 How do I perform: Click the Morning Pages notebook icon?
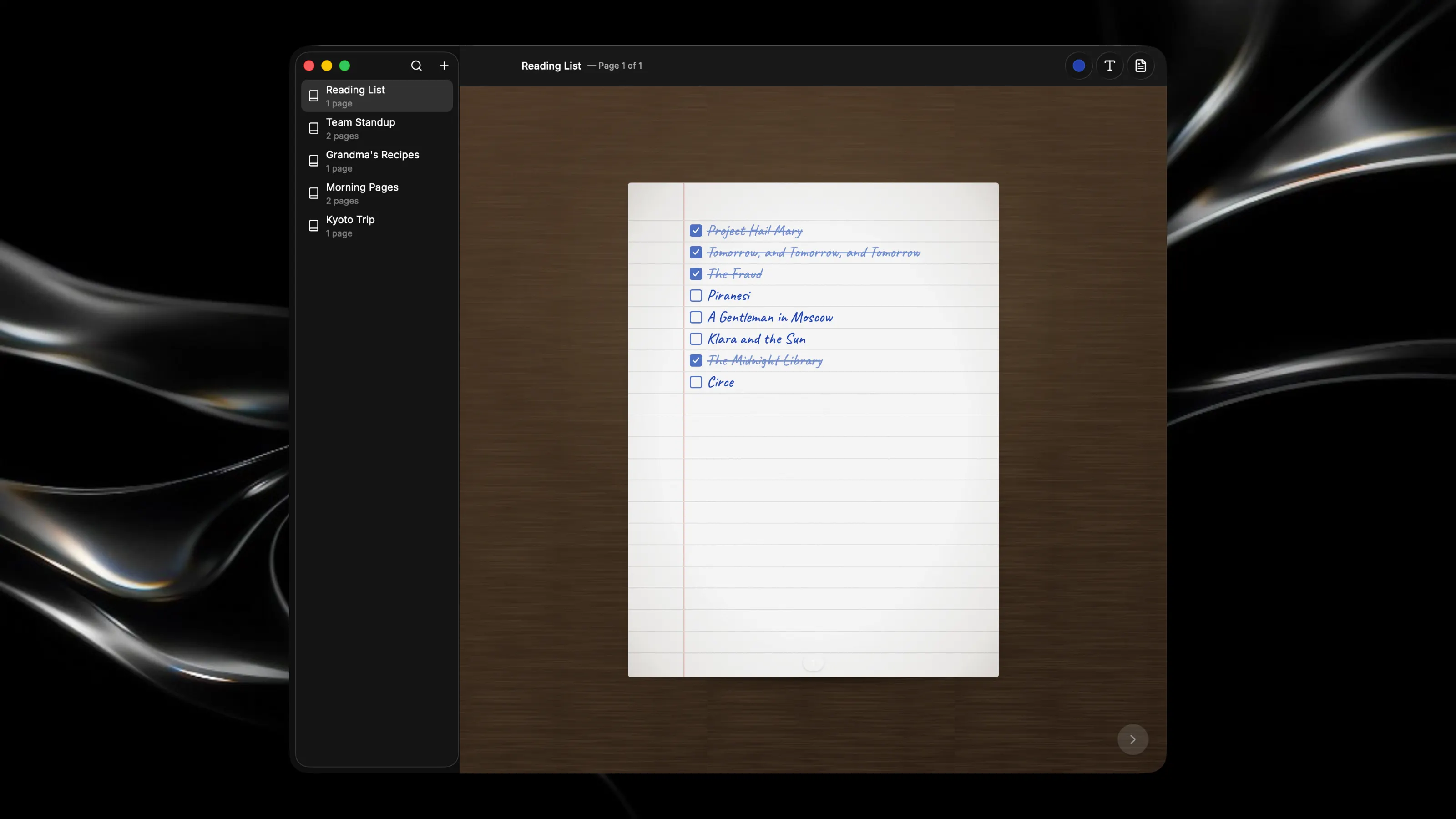(313, 193)
